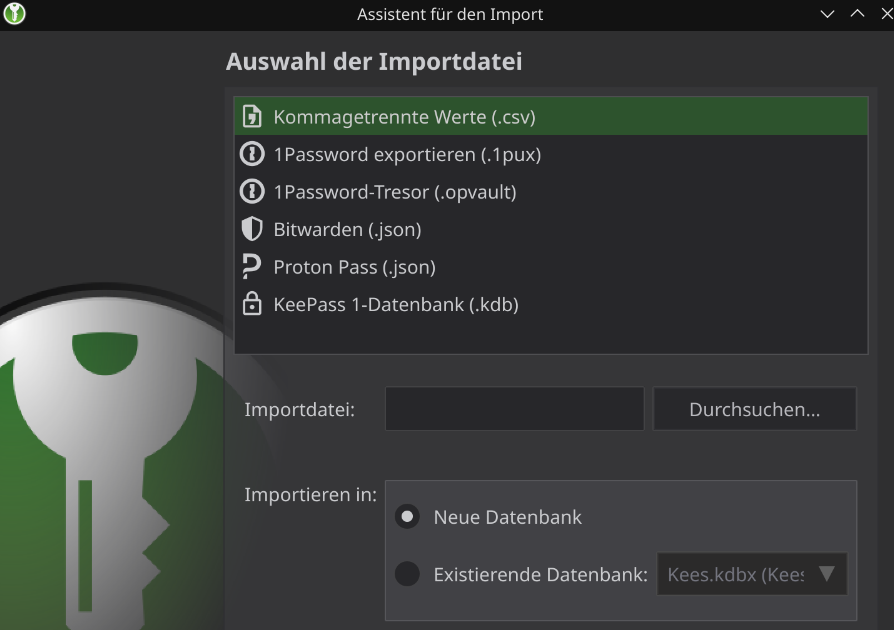Click the KeePass 1 padlock icon
Screen dimensions: 894x630
(252, 304)
